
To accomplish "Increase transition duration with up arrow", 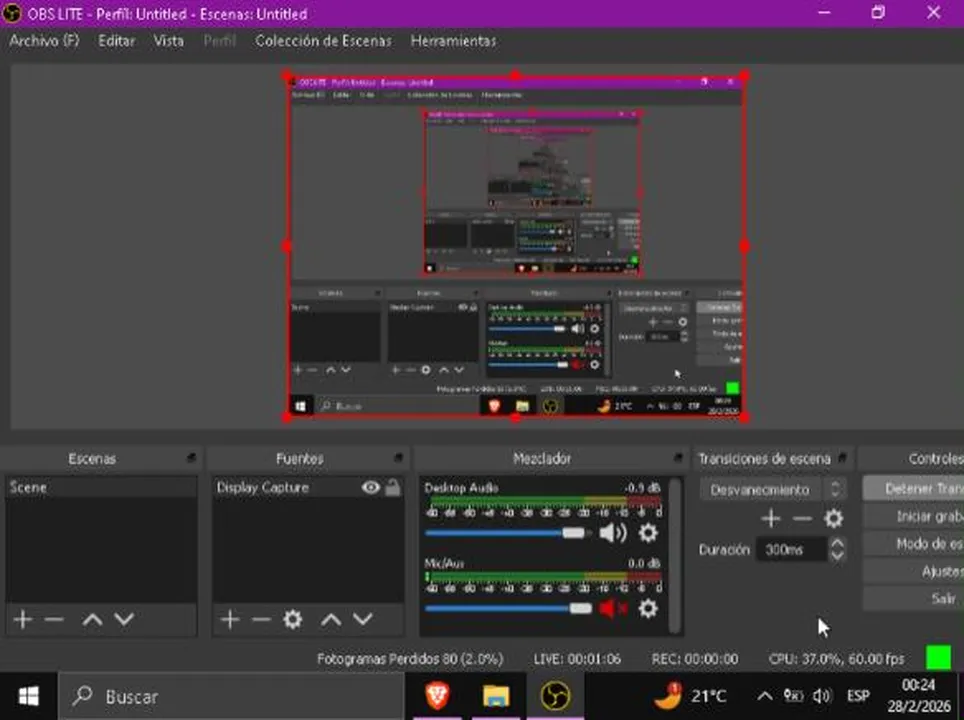I will point(837,543).
